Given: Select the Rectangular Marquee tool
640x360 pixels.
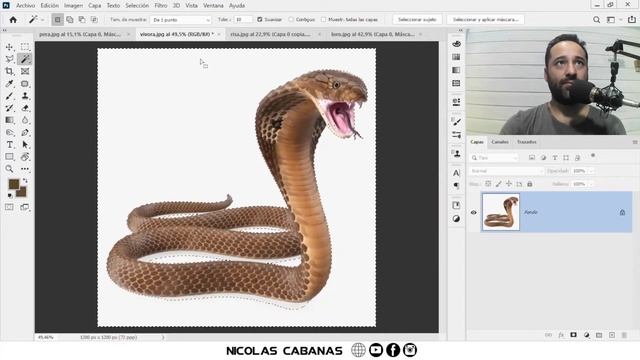Looking at the screenshot, I should [25, 47].
